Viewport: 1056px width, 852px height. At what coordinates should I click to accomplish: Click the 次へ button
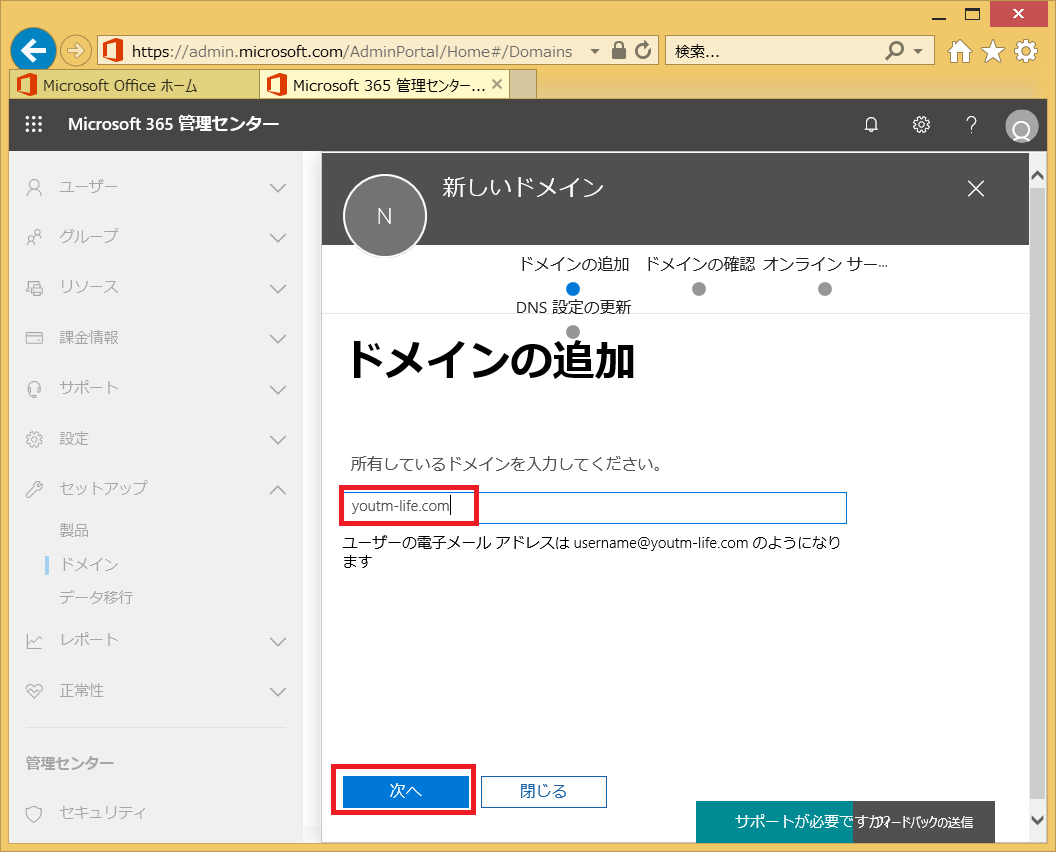(405, 791)
